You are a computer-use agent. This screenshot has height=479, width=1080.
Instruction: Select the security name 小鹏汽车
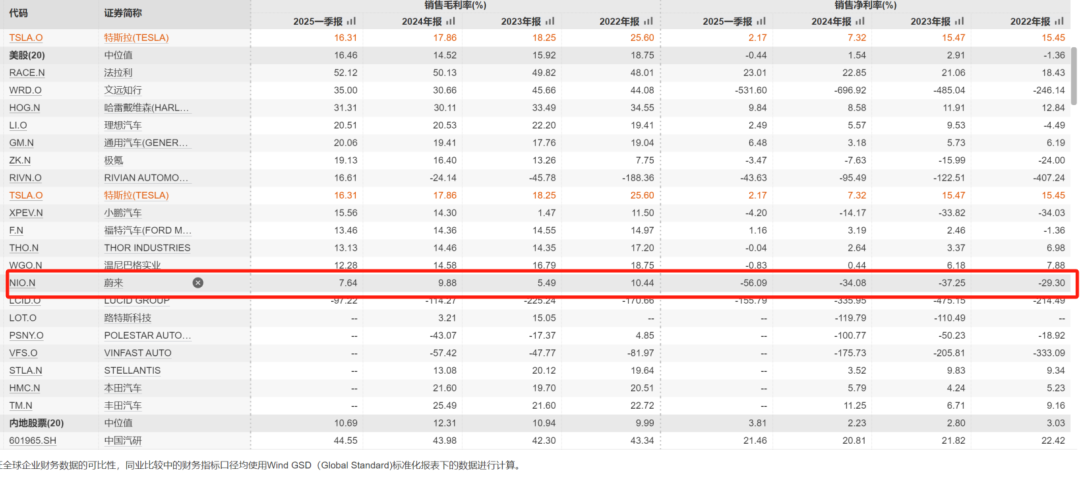123,213
